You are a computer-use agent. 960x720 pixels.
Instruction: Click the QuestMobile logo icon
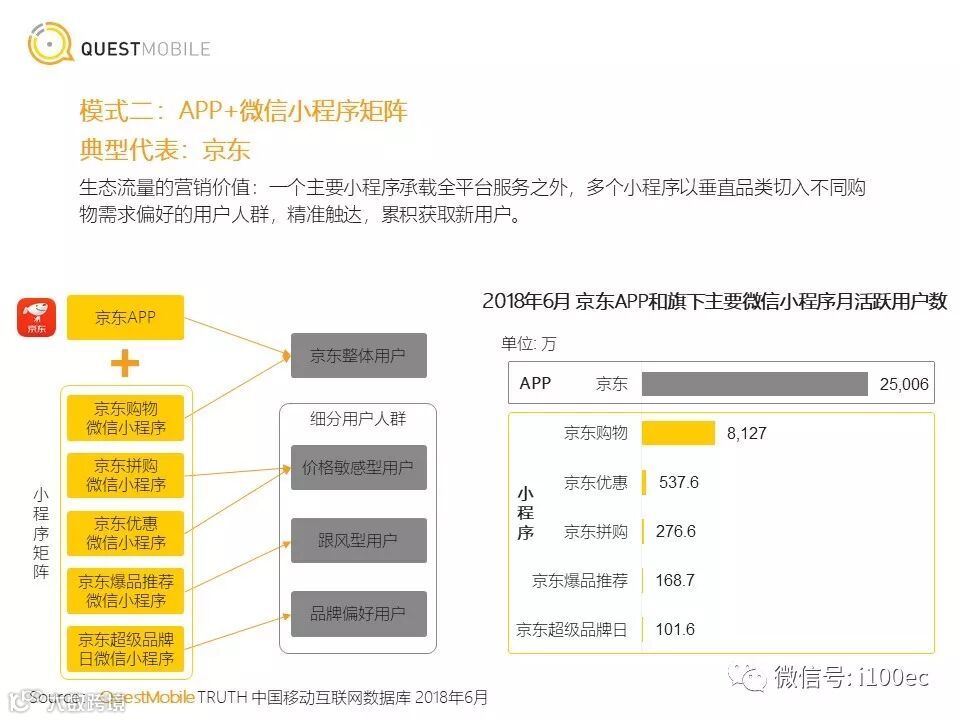[x=50, y=43]
